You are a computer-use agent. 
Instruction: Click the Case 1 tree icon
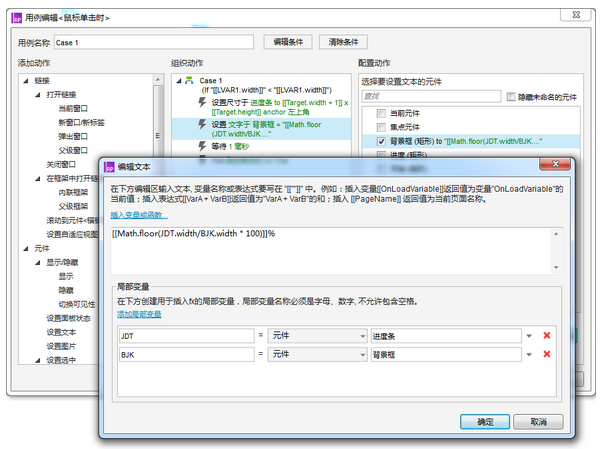pyautogui.click(x=189, y=80)
